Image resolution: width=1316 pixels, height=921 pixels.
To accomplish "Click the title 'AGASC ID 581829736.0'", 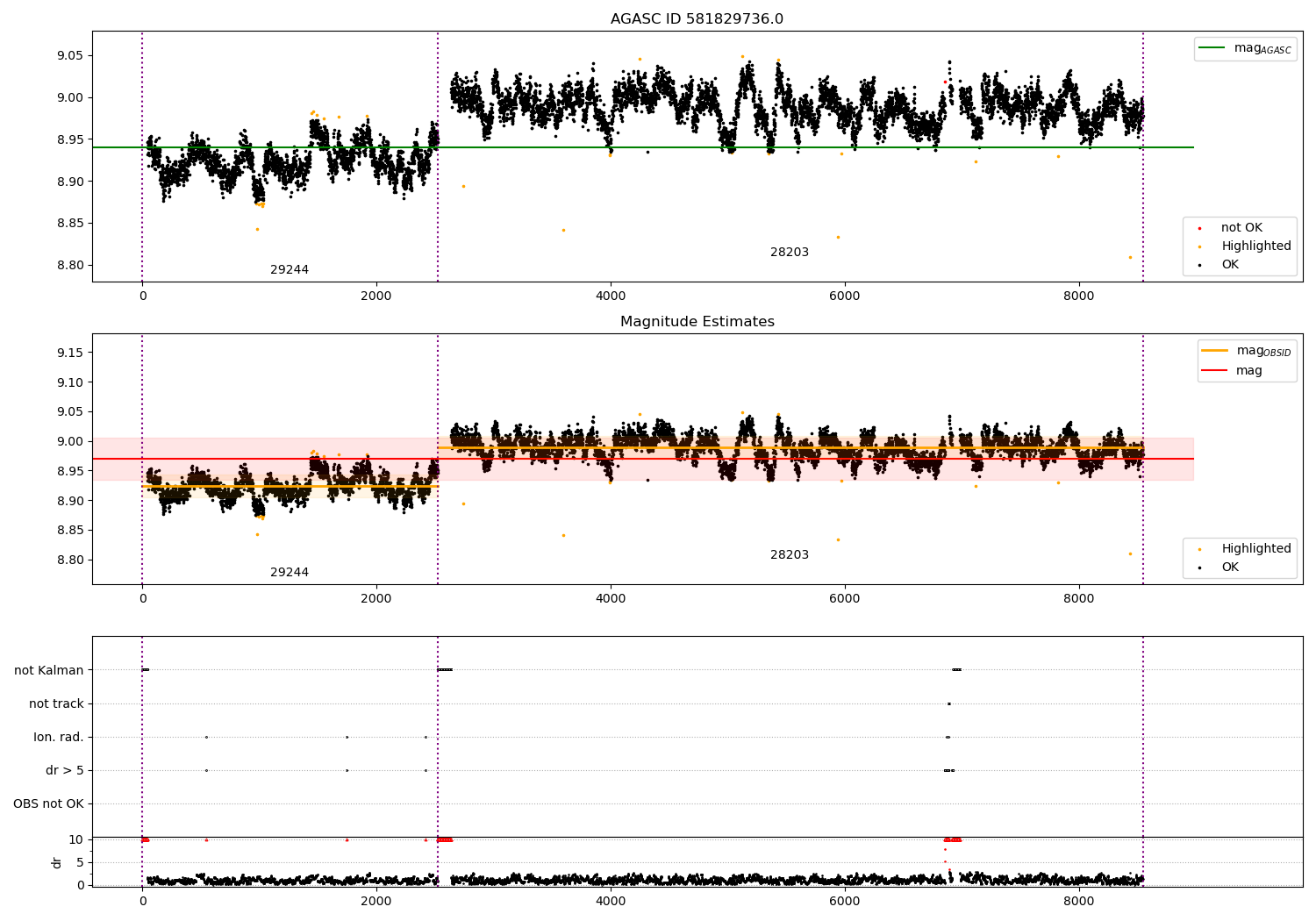I will pyautogui.click(x=697, y=19).
